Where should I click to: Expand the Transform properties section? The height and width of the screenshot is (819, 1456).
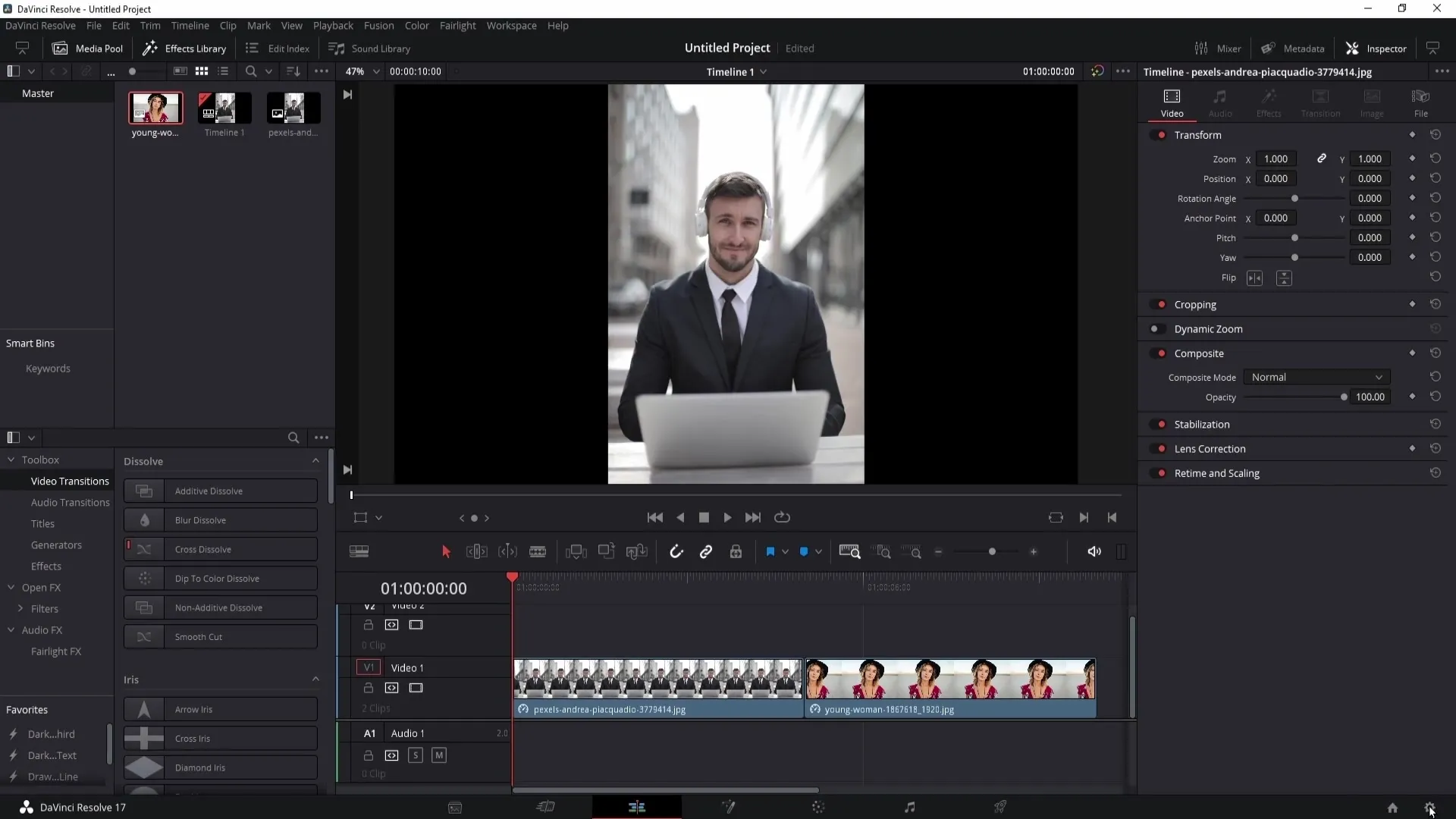(1197, 135)
